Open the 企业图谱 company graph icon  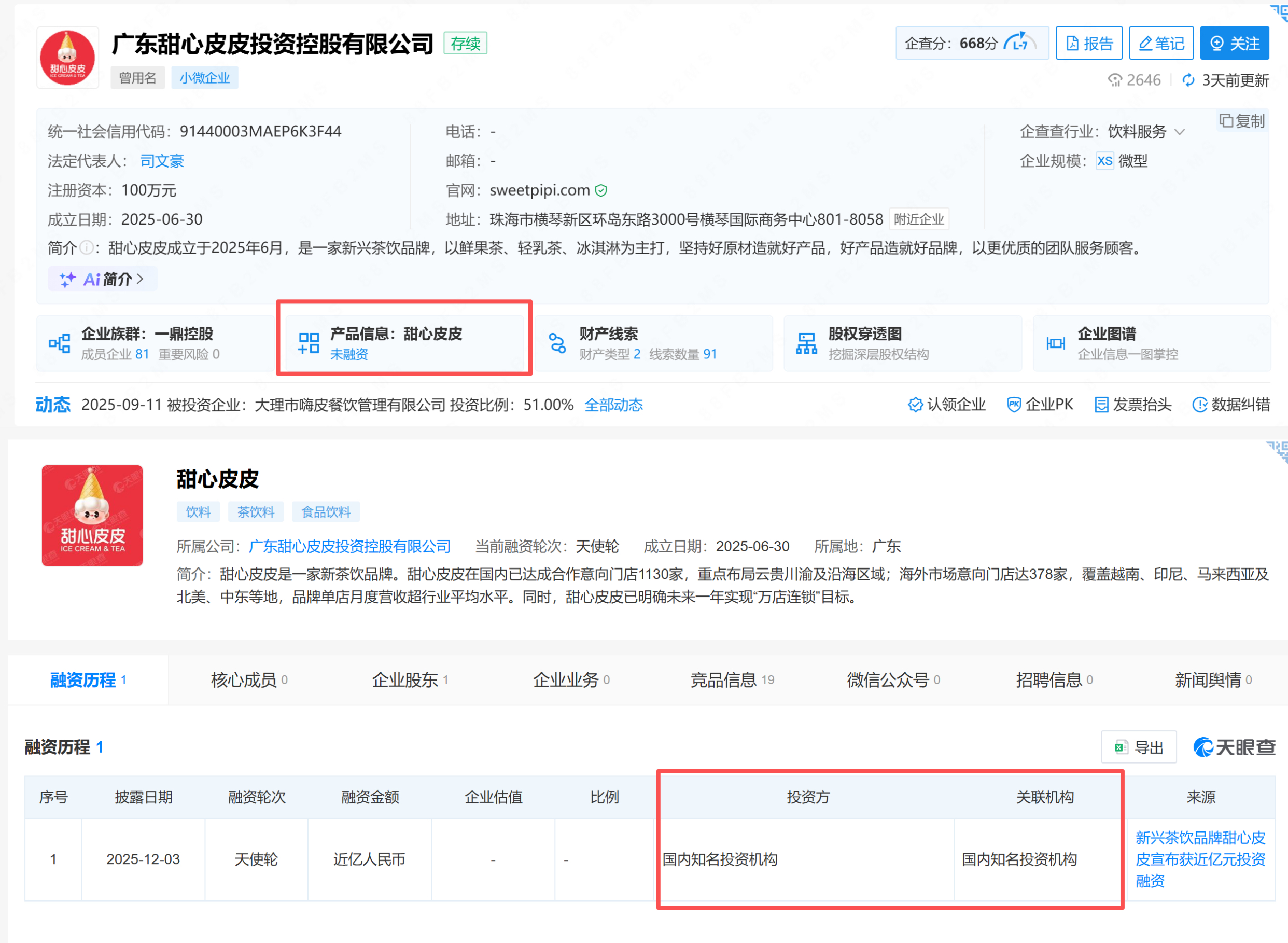pos(1055,342)
